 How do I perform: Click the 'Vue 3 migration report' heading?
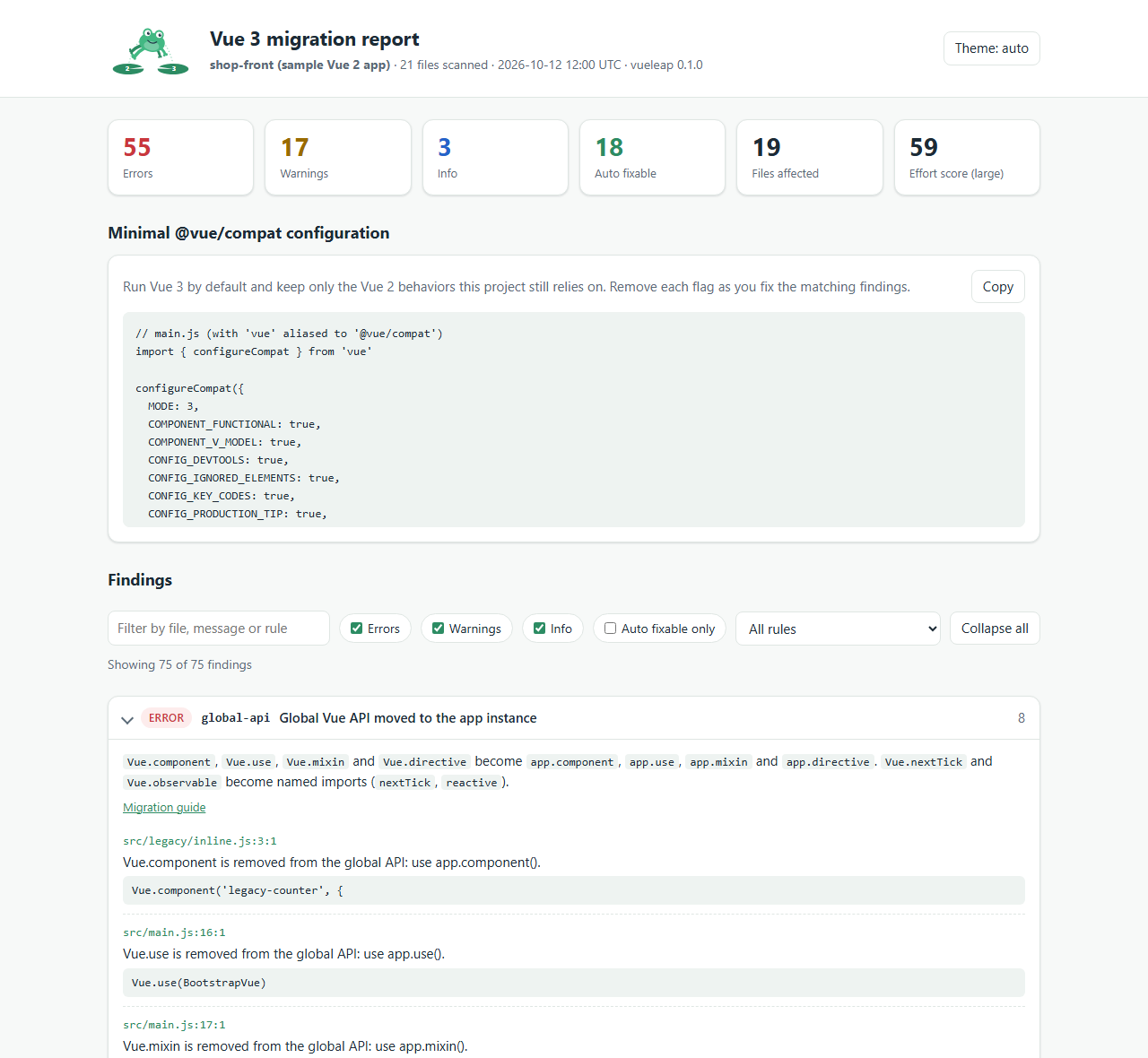(x=315, y=39)
